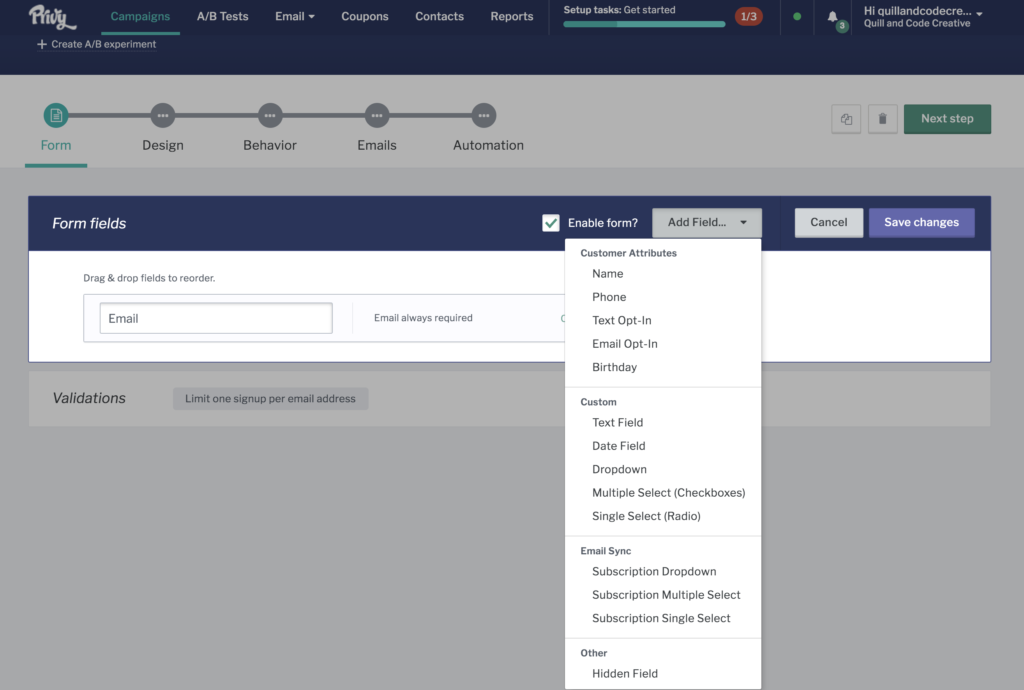The height and width of the screenshot is (690, 1024).
Task: Open the Contacts page
Action: [x=440, y=16]
